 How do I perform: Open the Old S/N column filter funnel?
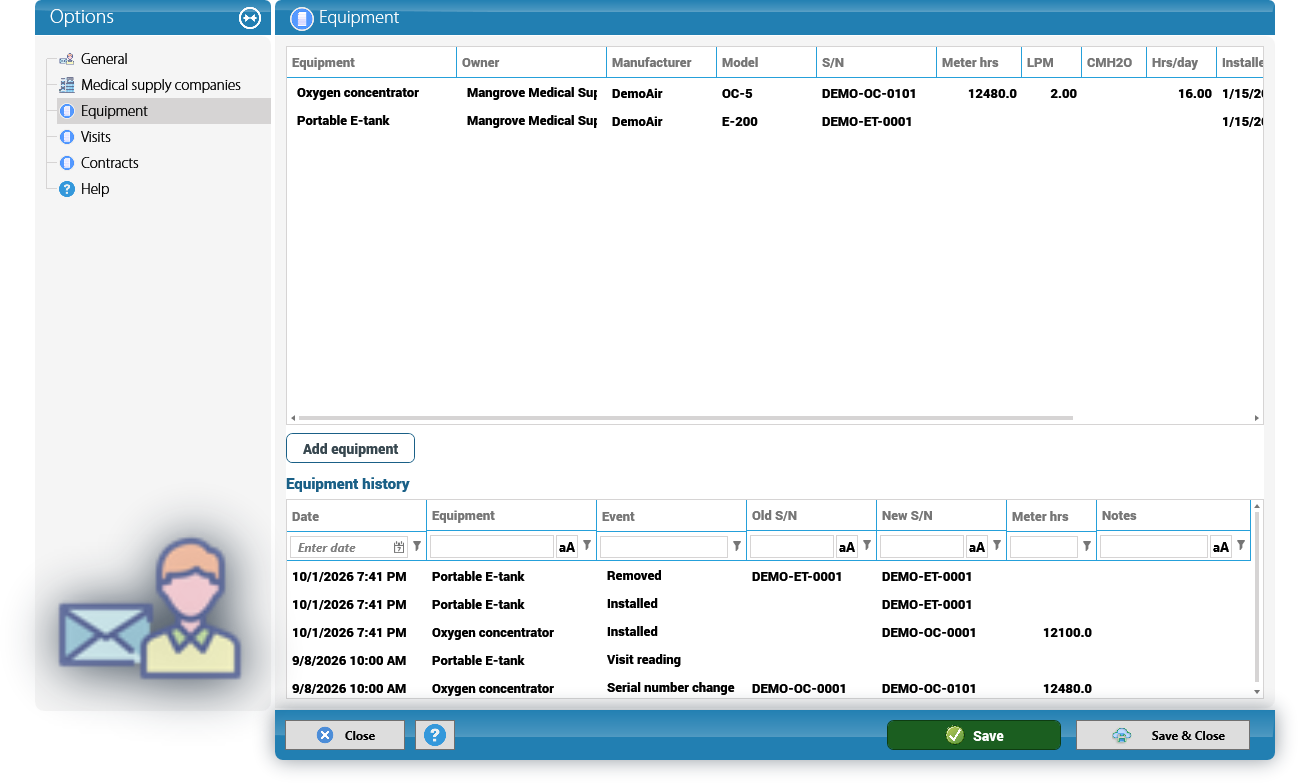867,546
